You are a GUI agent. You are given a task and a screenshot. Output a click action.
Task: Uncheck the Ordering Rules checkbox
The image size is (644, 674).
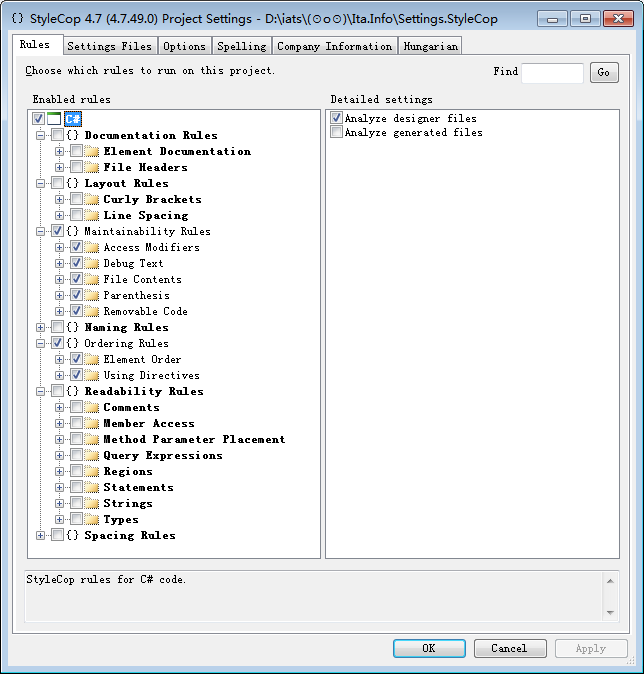(57, 343)
